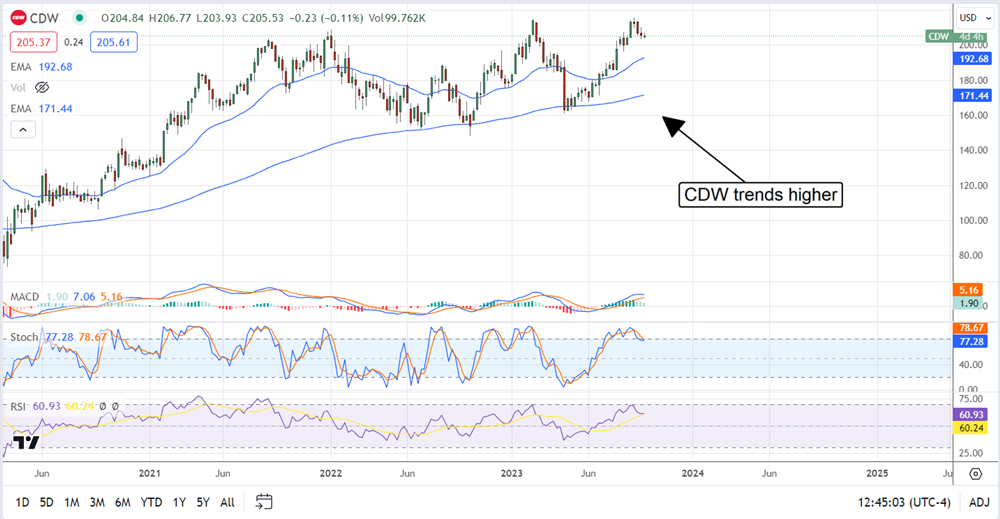Click the blue 205.61 buy price box
The width and height of the screenshot is (1000, 519).
coord(114,43)
